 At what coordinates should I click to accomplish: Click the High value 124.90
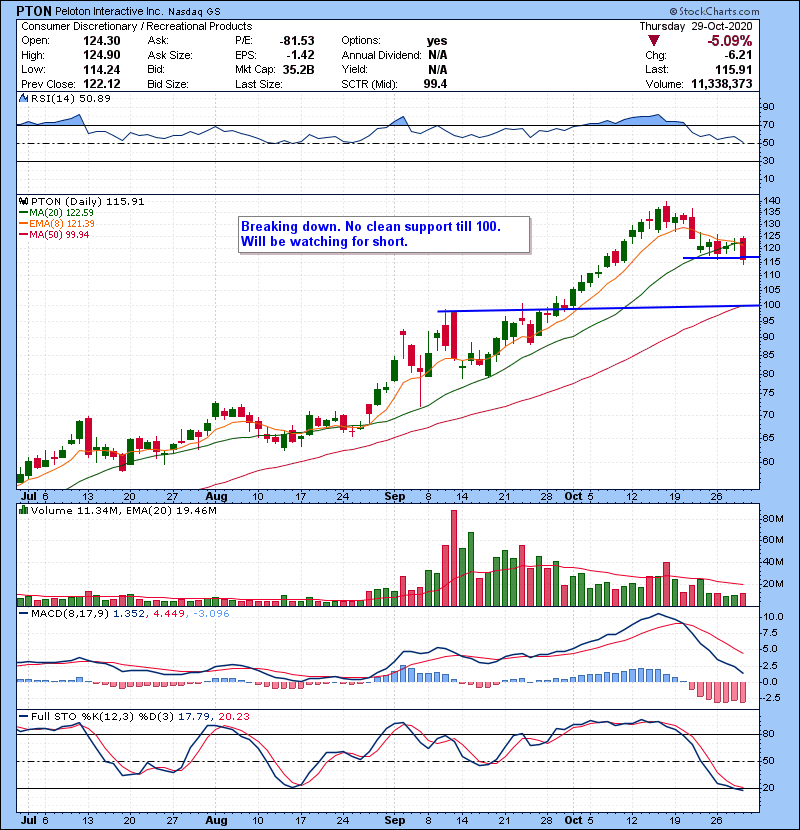(x=102, y=55)
